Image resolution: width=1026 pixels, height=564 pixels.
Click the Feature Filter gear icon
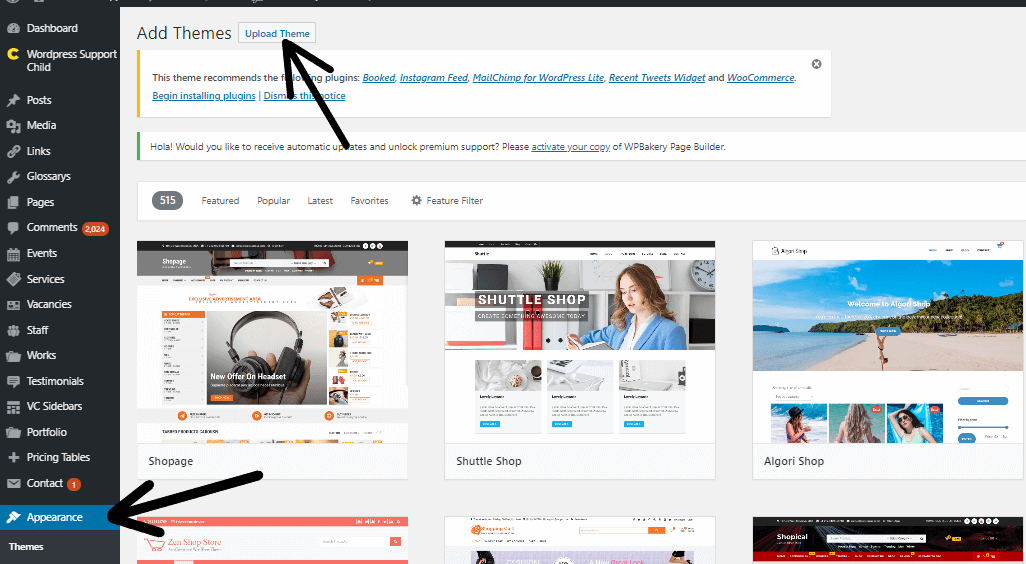416,200
